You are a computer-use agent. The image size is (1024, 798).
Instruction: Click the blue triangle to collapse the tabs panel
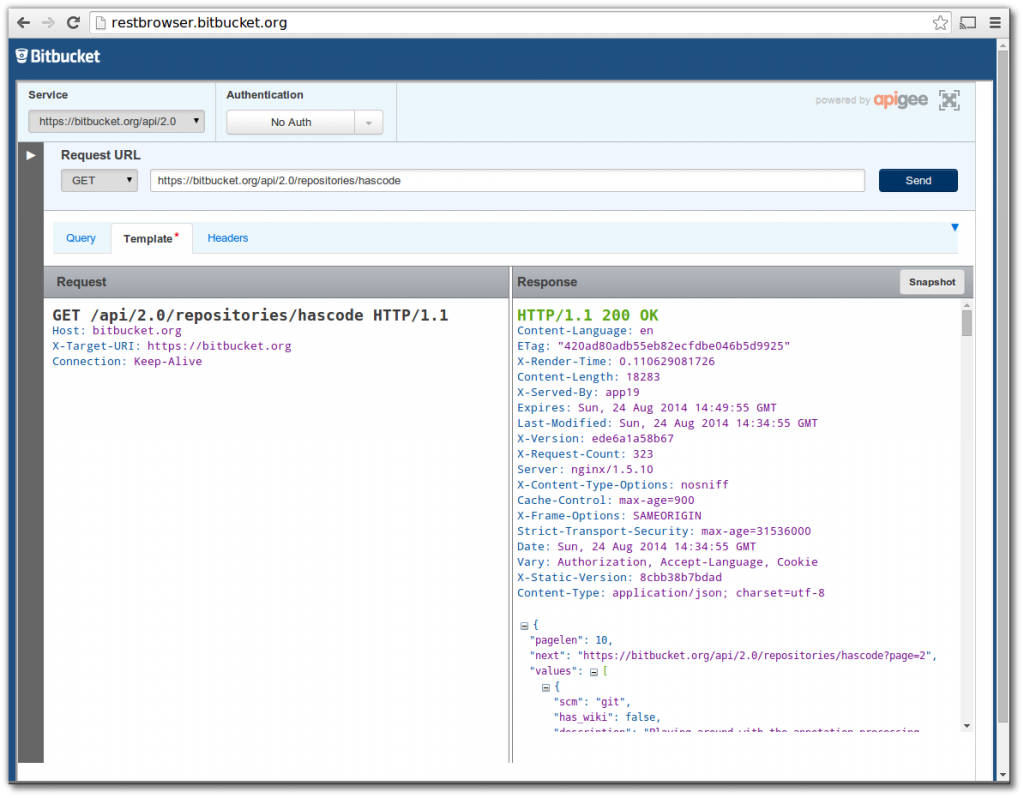tap(955, 227)
